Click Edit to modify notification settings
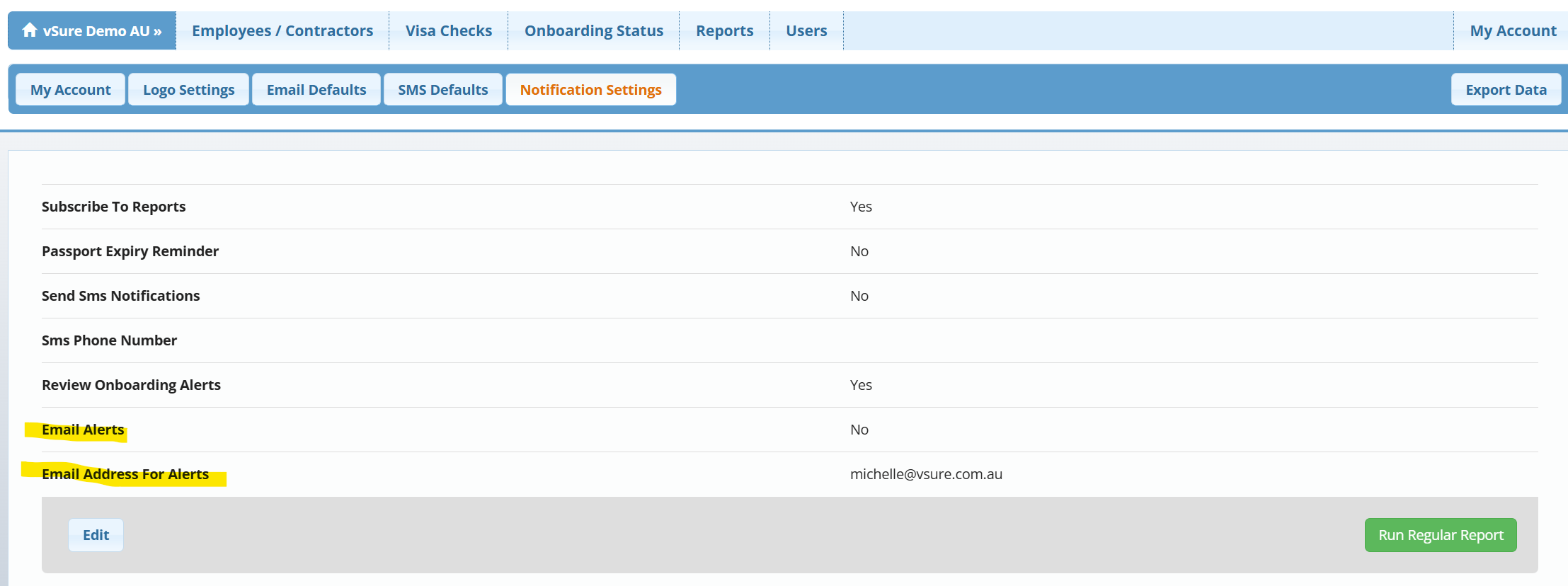Image resolution: width=1568 pixels, height=586 pixels. pyautogui.click(x=96, y=535)
